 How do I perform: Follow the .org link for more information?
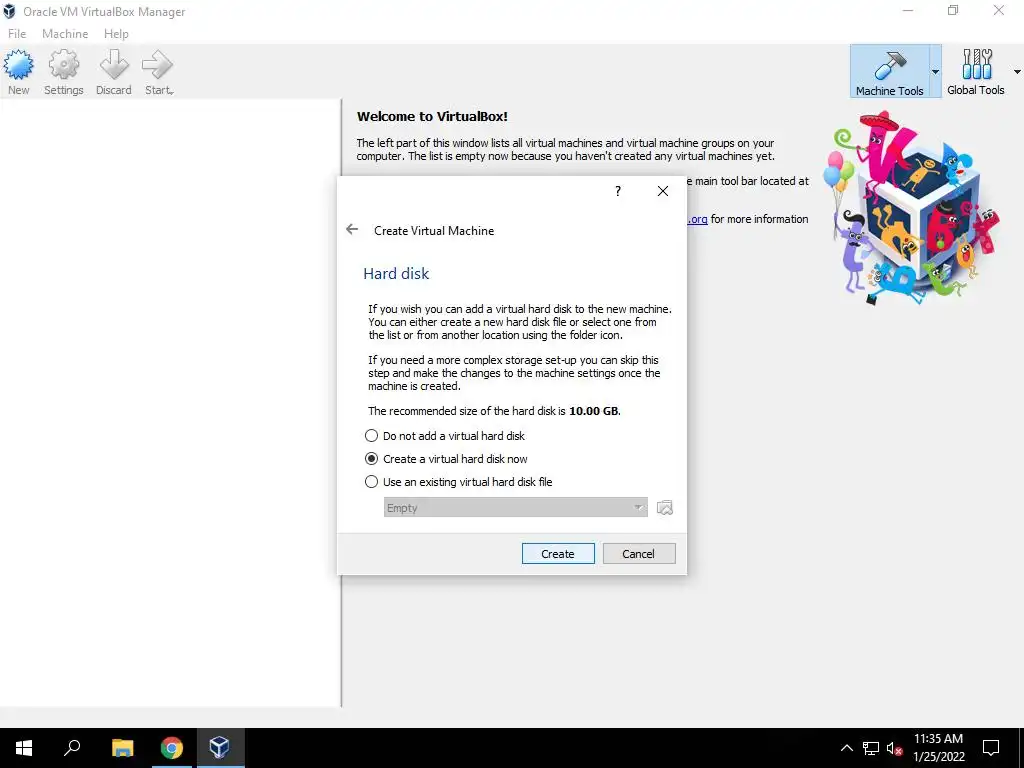(x=698, y=219)
